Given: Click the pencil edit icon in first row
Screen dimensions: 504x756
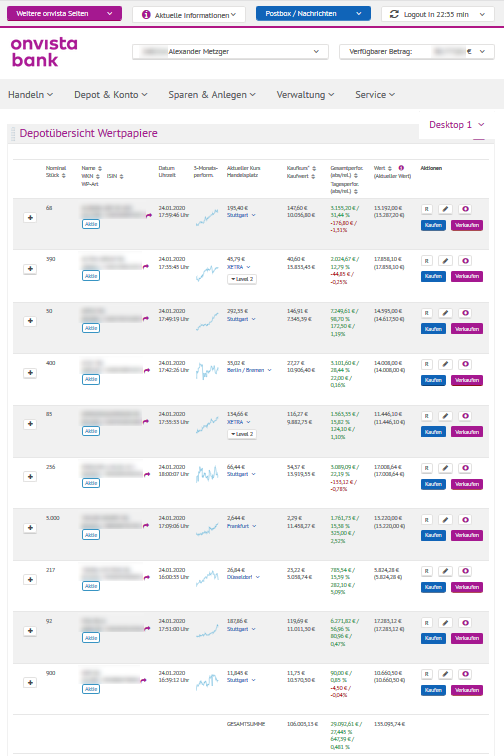Looking at the screenshot, I should click(x=446, y=209).
